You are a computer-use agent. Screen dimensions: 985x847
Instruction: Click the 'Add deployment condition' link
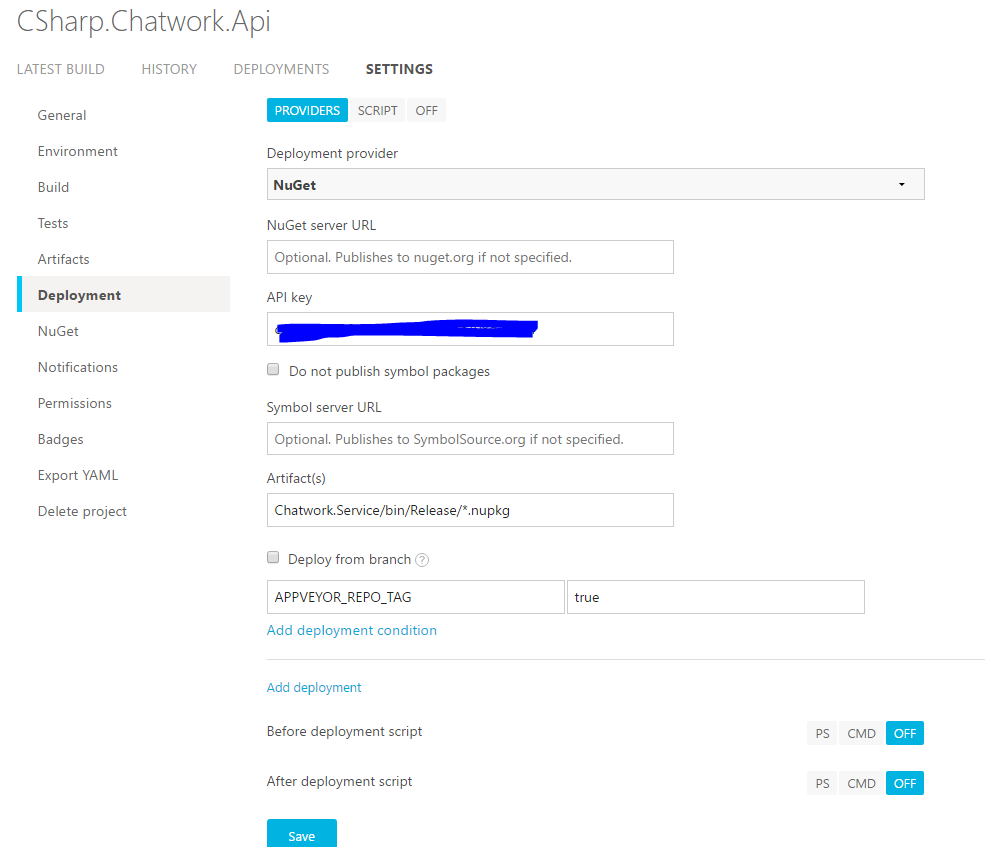[352, 630]
